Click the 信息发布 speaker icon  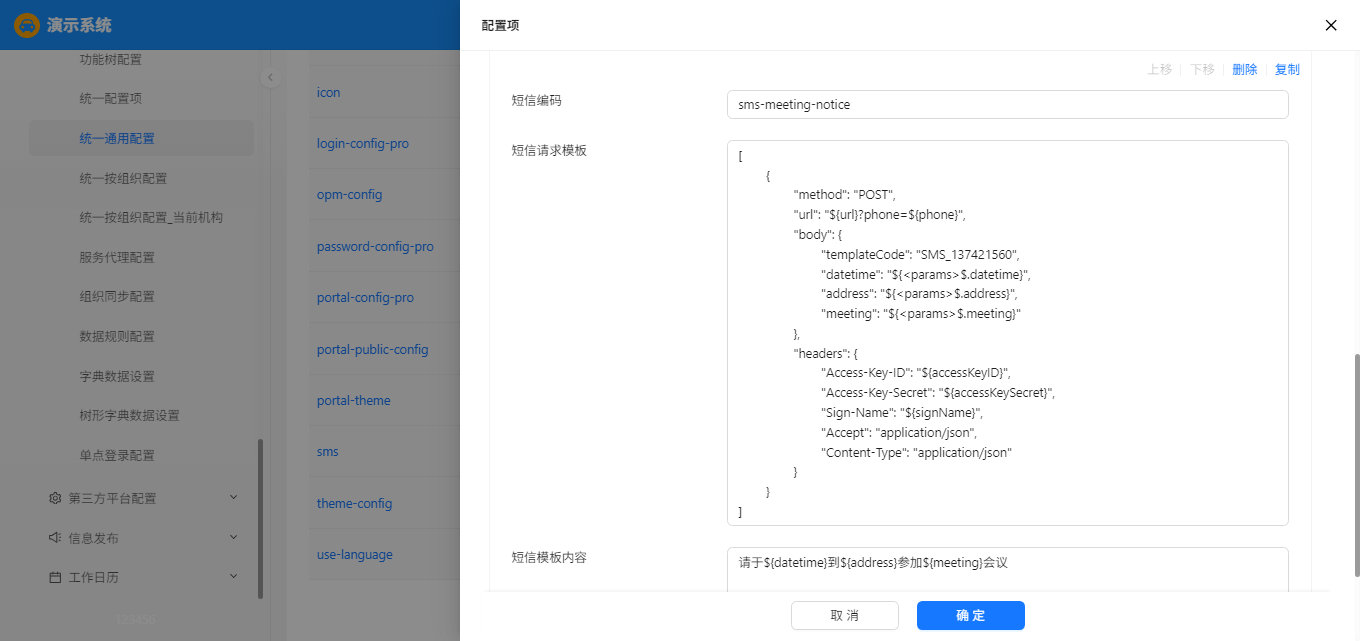click(x=55, y=538)
